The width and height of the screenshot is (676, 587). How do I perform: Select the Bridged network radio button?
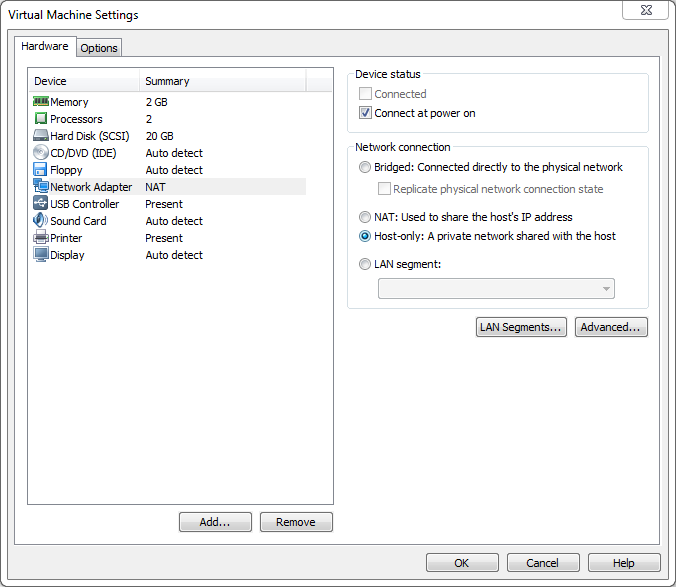pos(365,167)
